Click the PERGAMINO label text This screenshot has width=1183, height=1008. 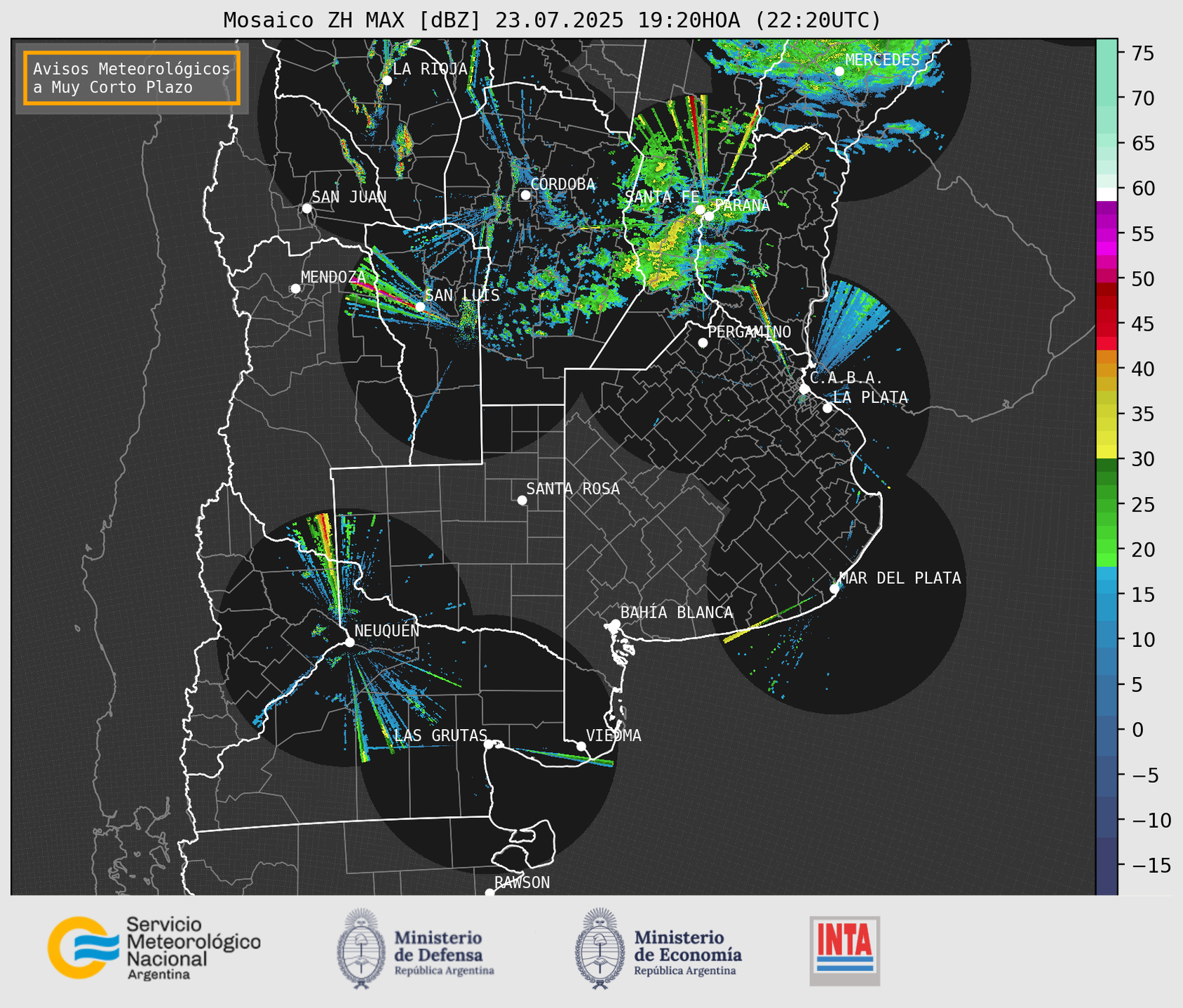(750, 332)
